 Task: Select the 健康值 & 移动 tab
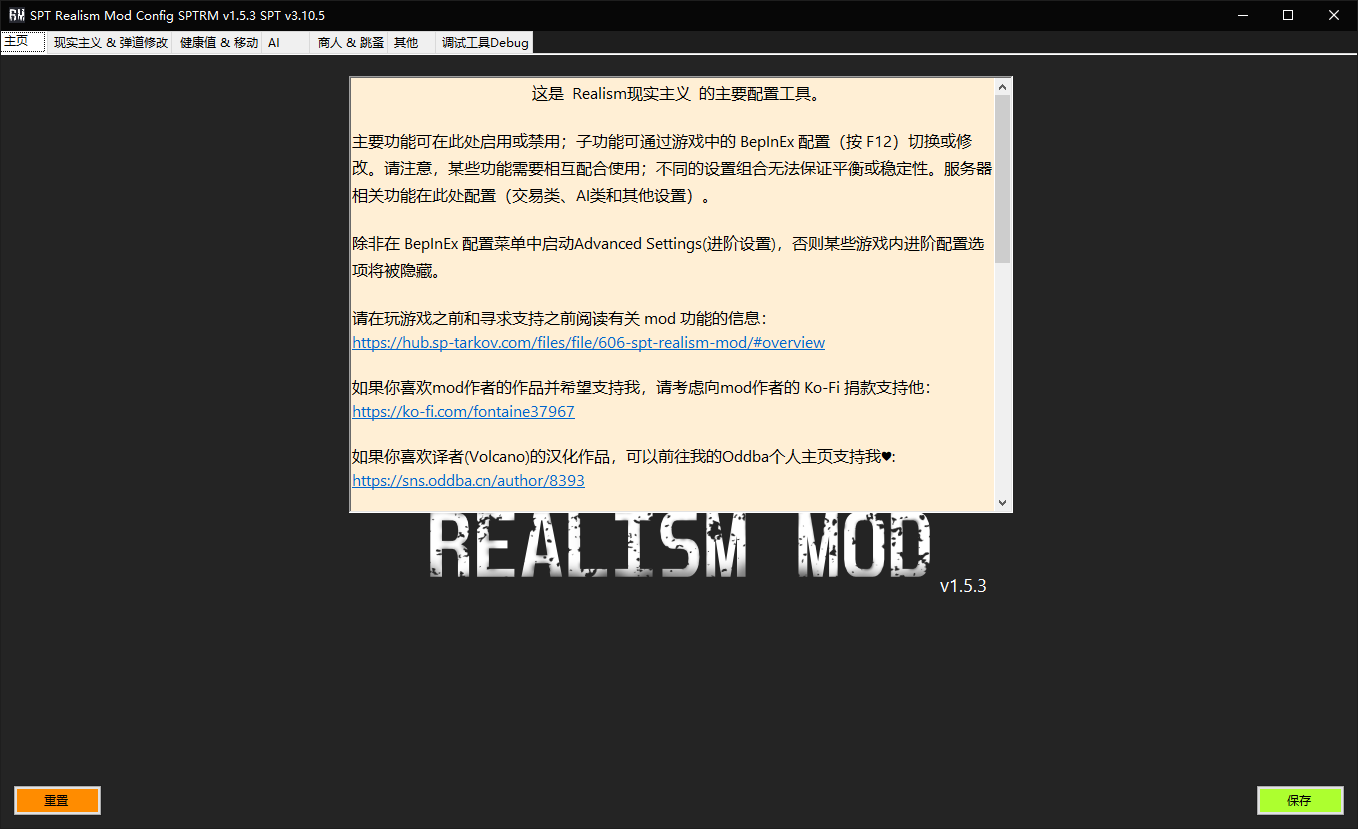tap(218, 43)
